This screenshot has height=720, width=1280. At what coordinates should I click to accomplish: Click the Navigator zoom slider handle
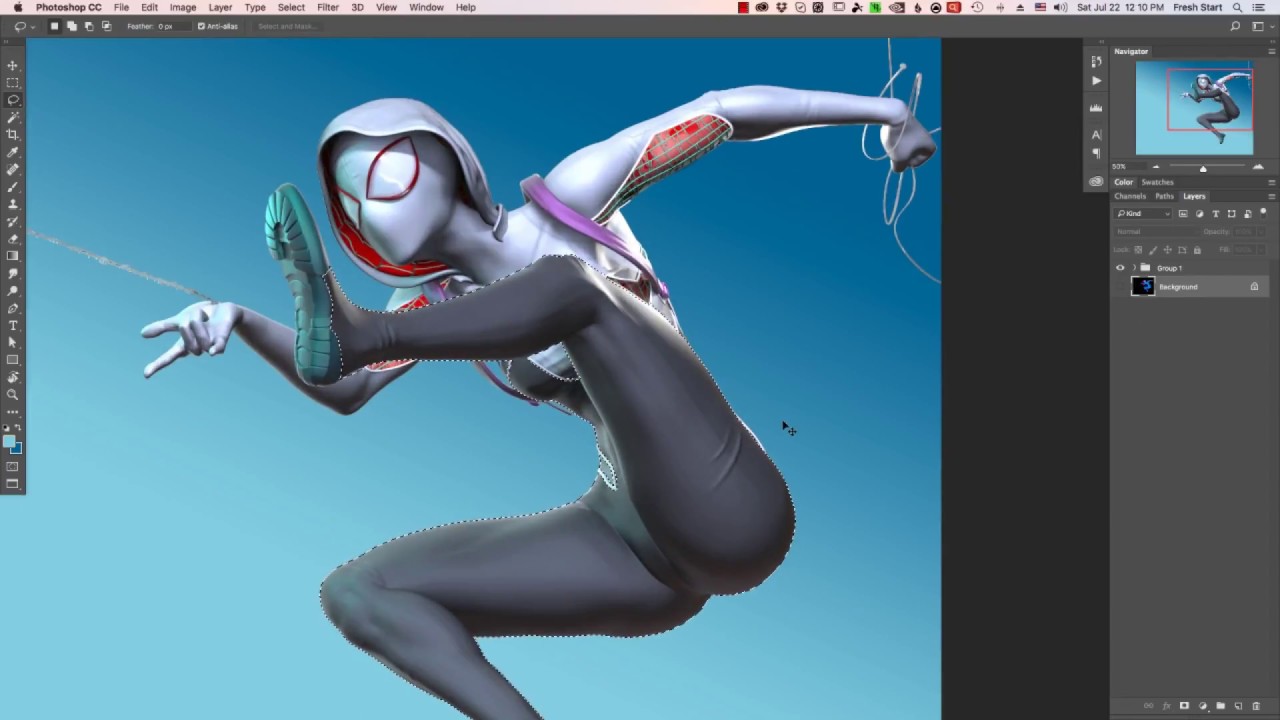pyautogui.click(x=1203, y=168)
